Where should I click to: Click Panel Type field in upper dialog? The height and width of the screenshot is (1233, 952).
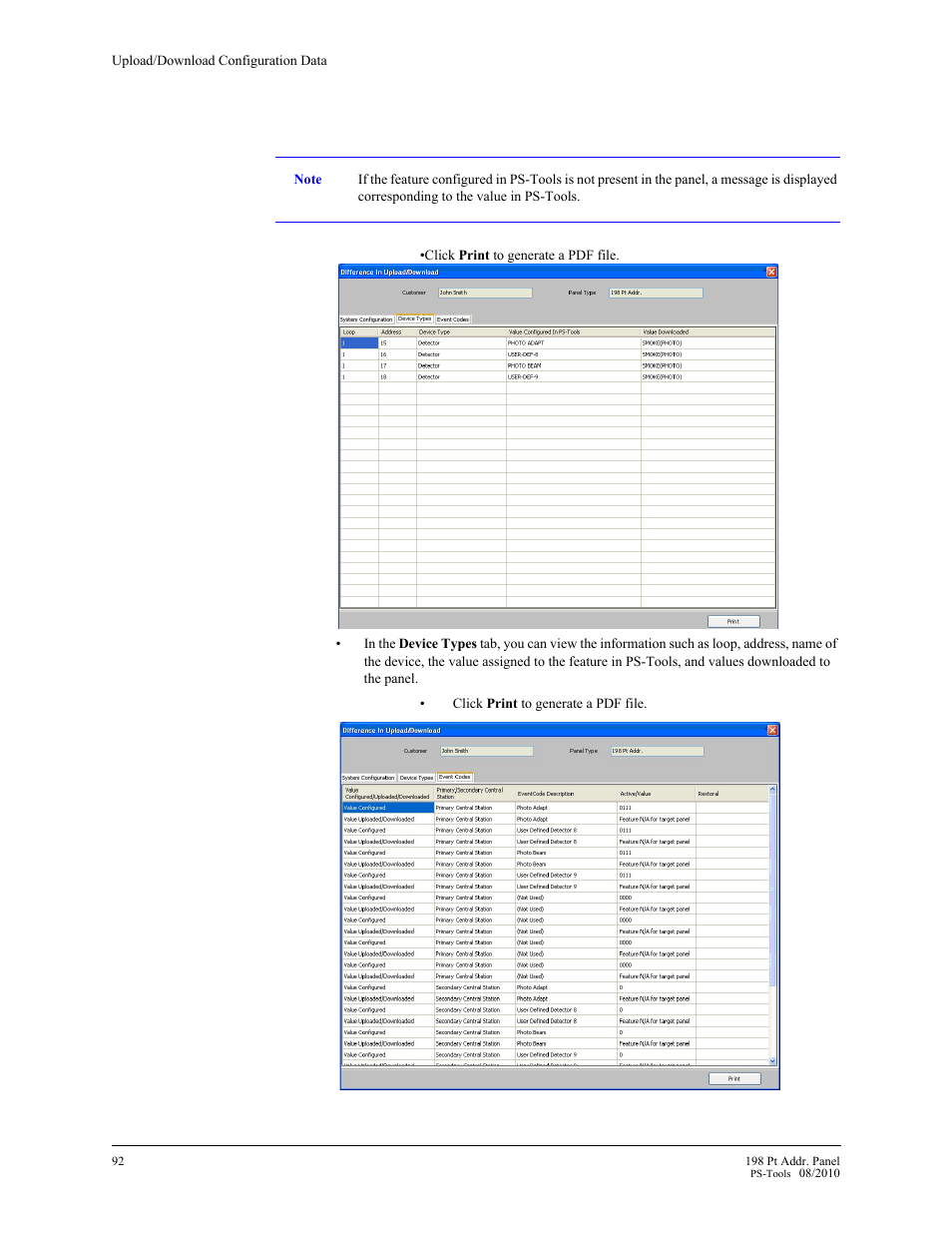pyautogui.click(x=656, y=293)
